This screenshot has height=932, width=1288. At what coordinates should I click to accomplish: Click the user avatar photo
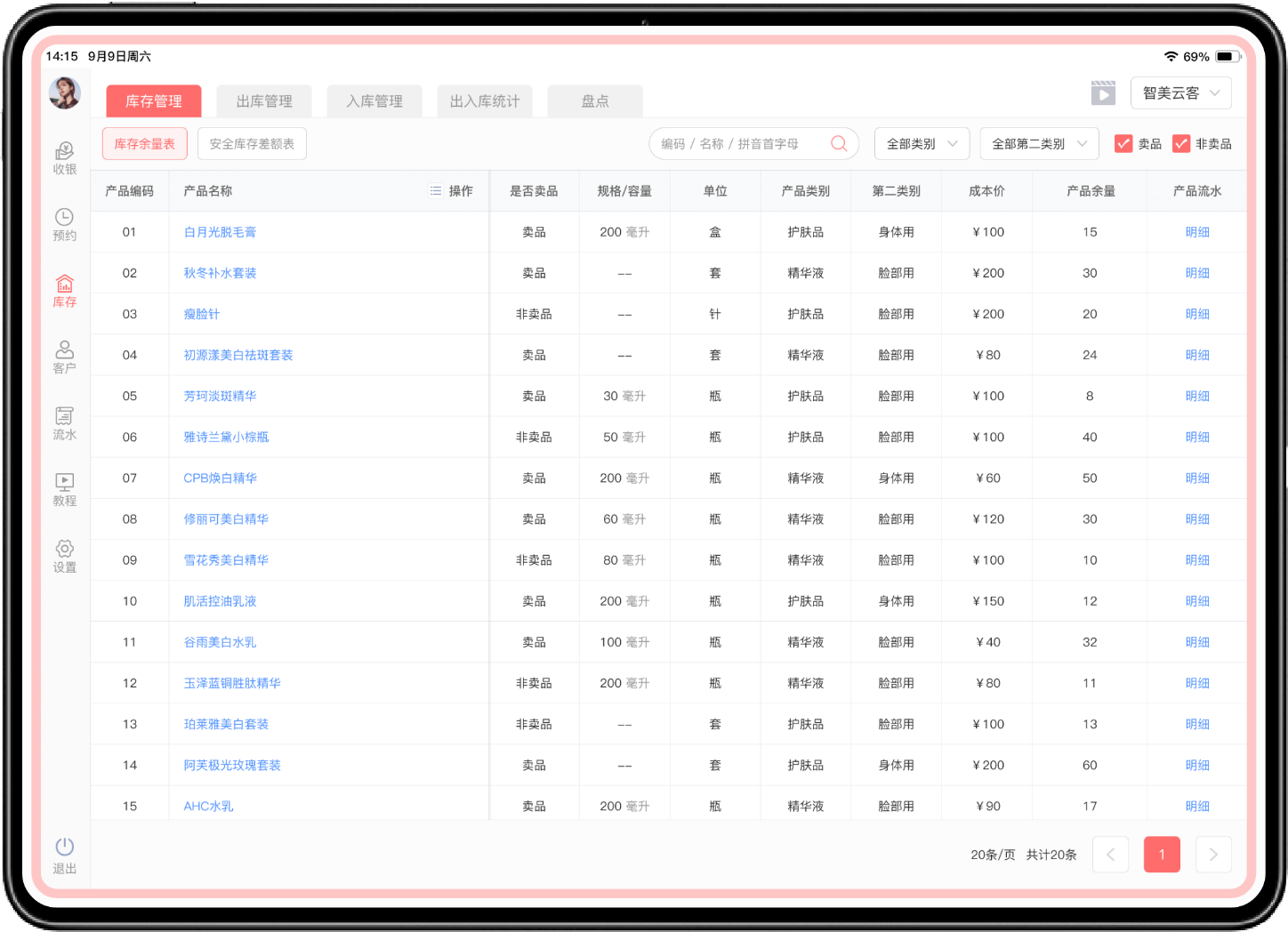click(x=65, y=92)
